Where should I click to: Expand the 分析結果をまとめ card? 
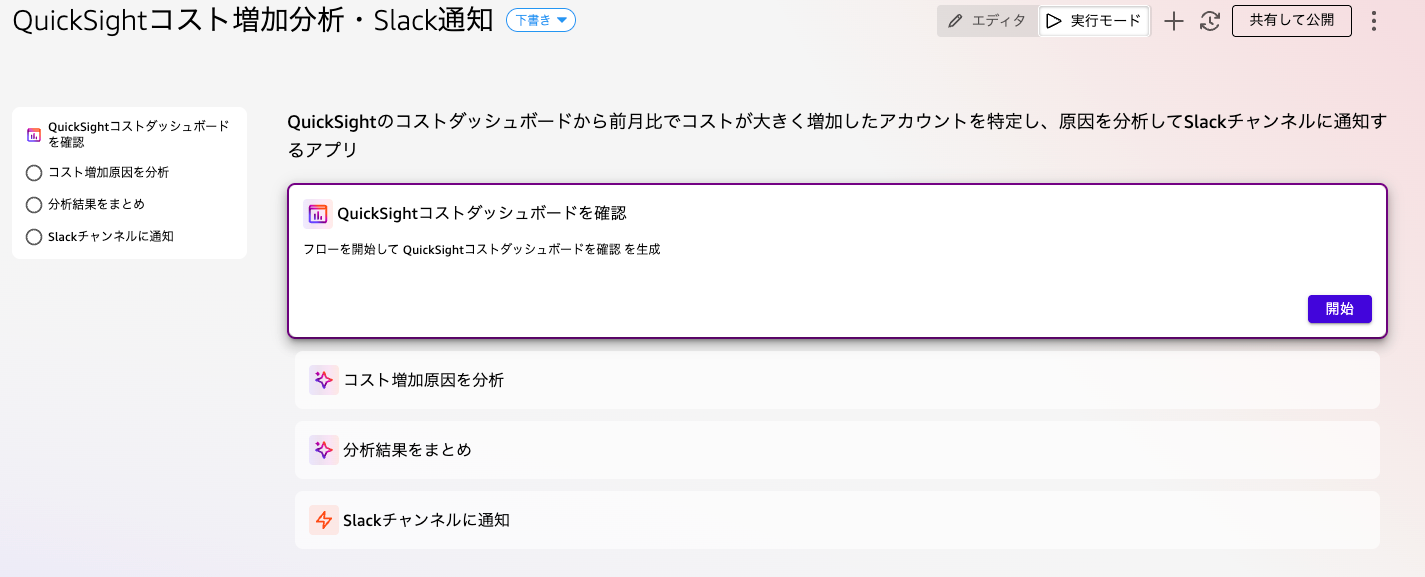(836, 450)
